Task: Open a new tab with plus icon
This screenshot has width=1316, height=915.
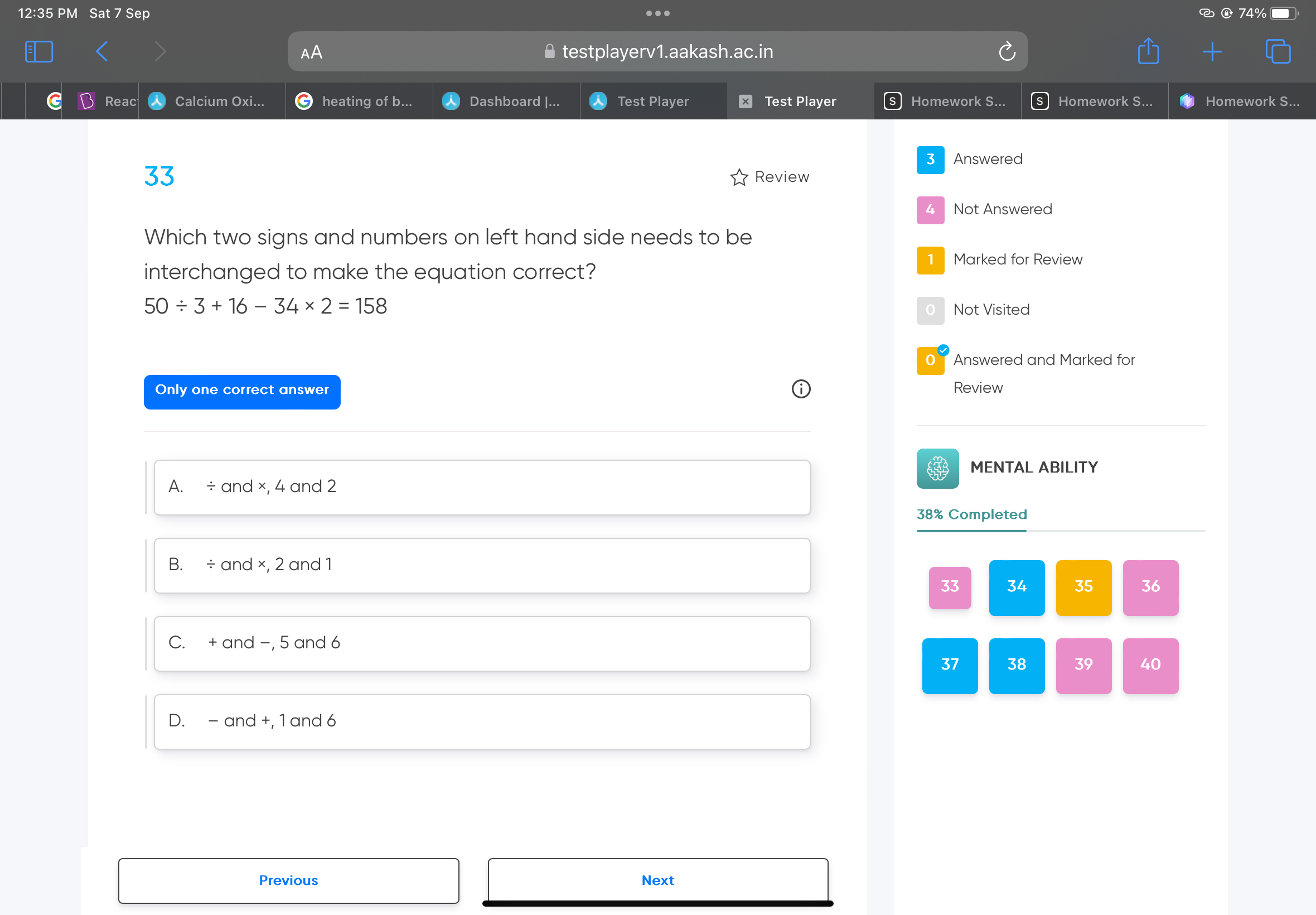Action: coord(1212,51)
